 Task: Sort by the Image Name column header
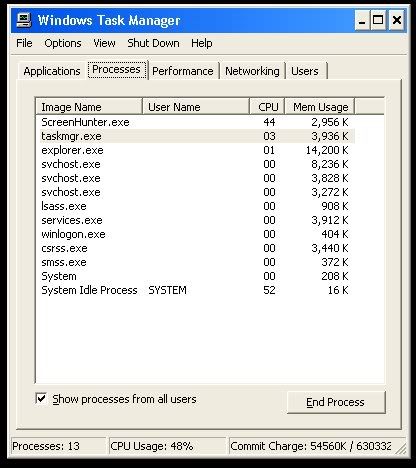coord(89,107)
